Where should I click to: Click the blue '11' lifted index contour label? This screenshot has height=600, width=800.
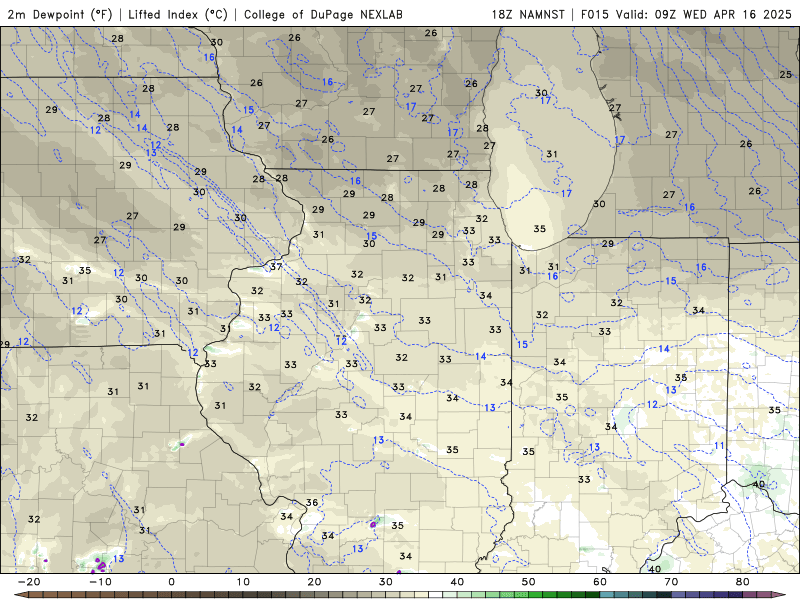pyautogui.click(x=719, y=446)
